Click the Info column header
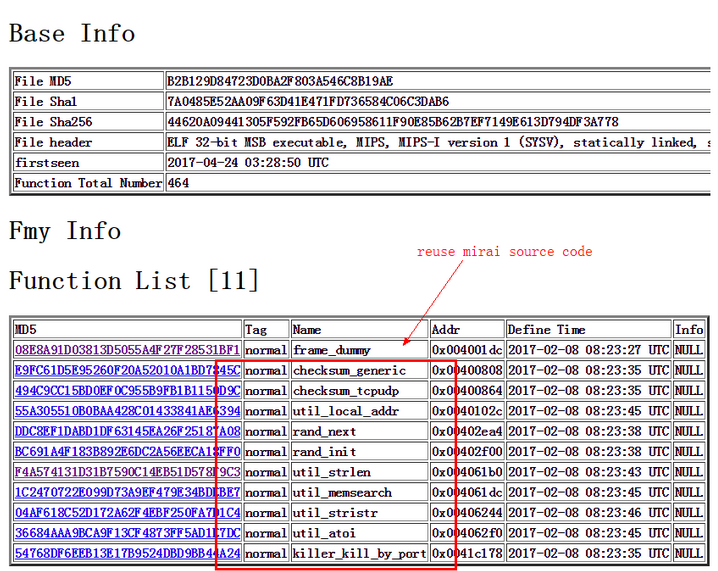 (689, 329)
